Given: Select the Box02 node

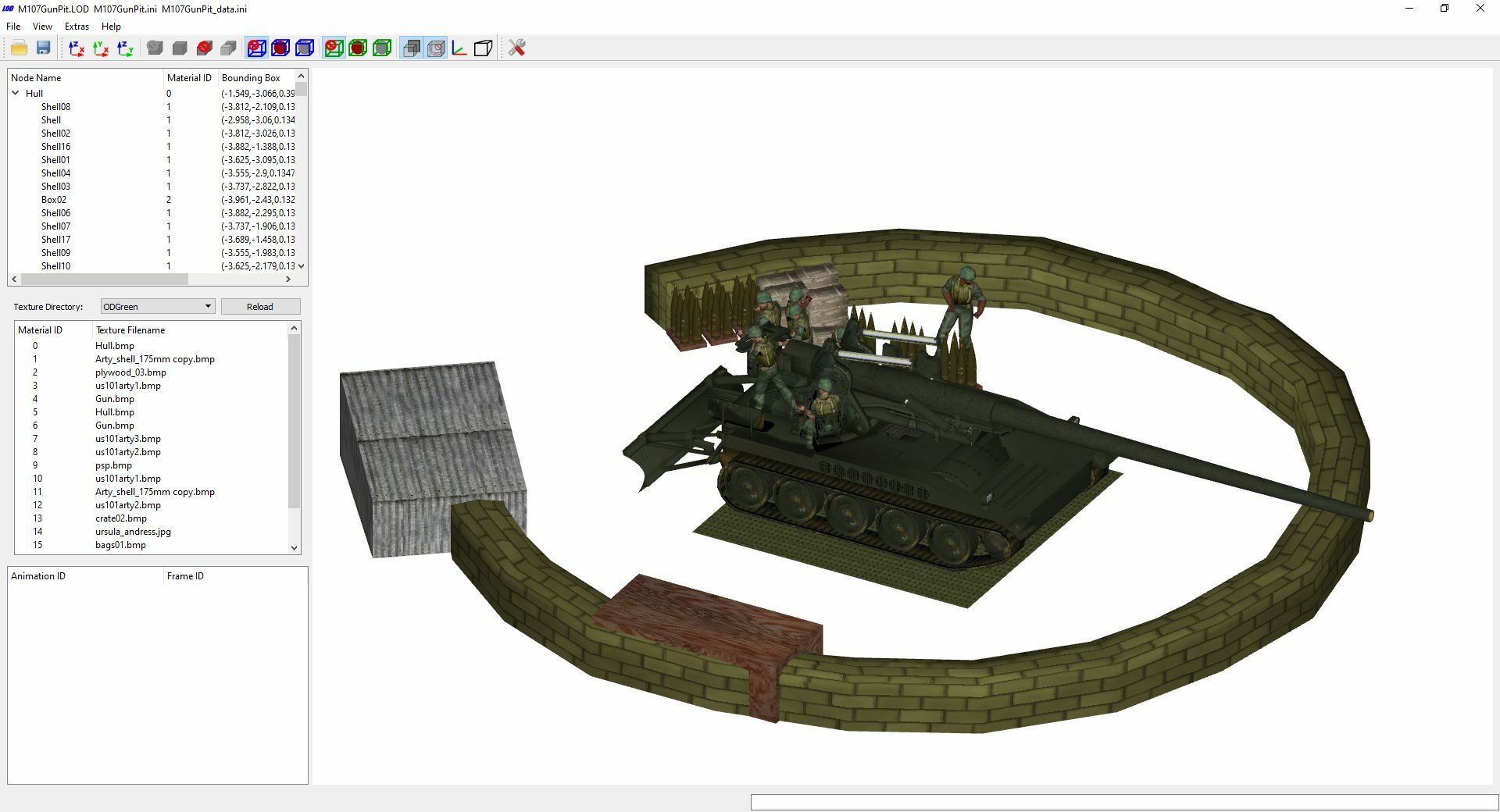Looking at the screenshot, I should (54, 200).
